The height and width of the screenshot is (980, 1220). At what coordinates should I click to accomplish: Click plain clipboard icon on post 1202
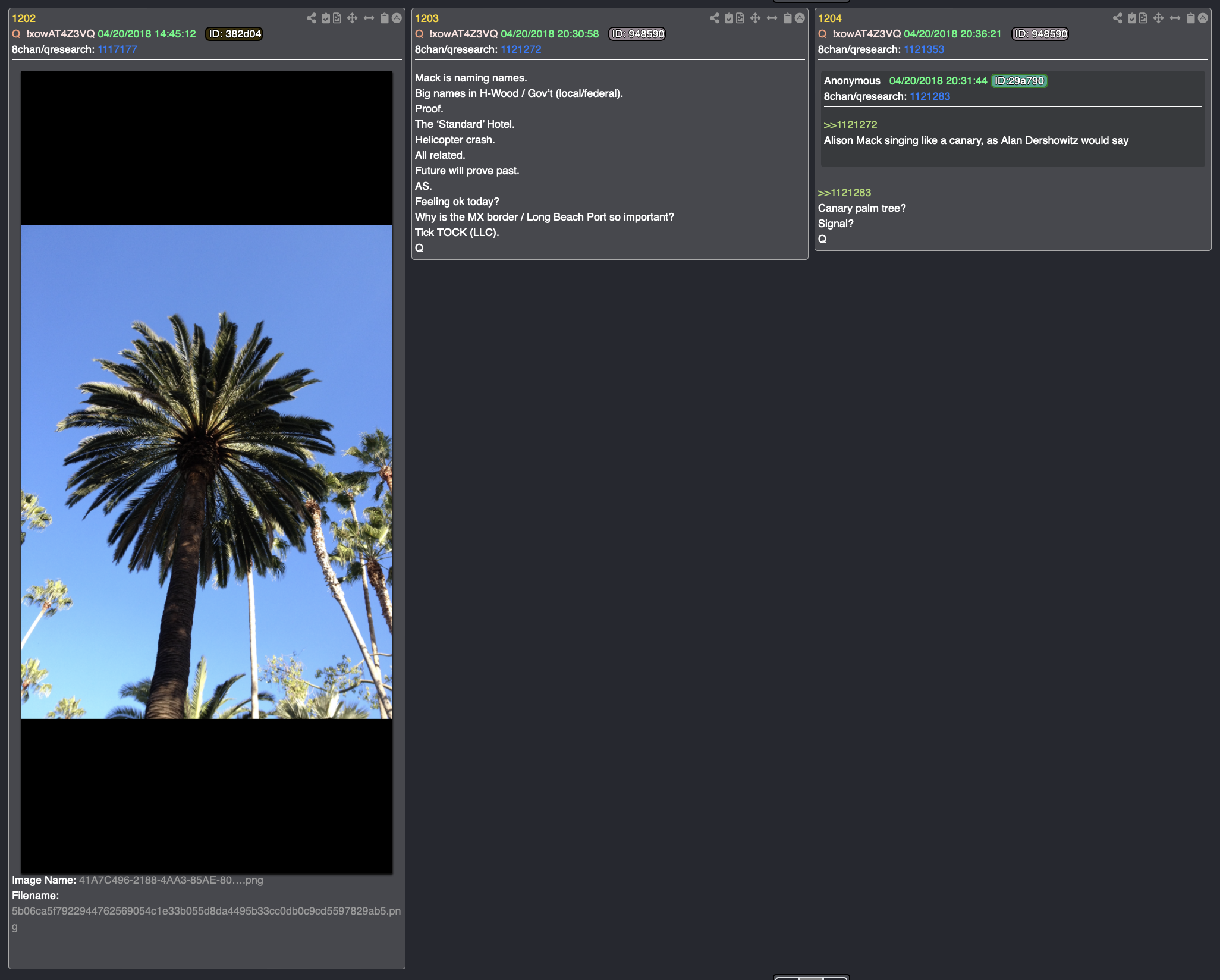coord(385,18)
